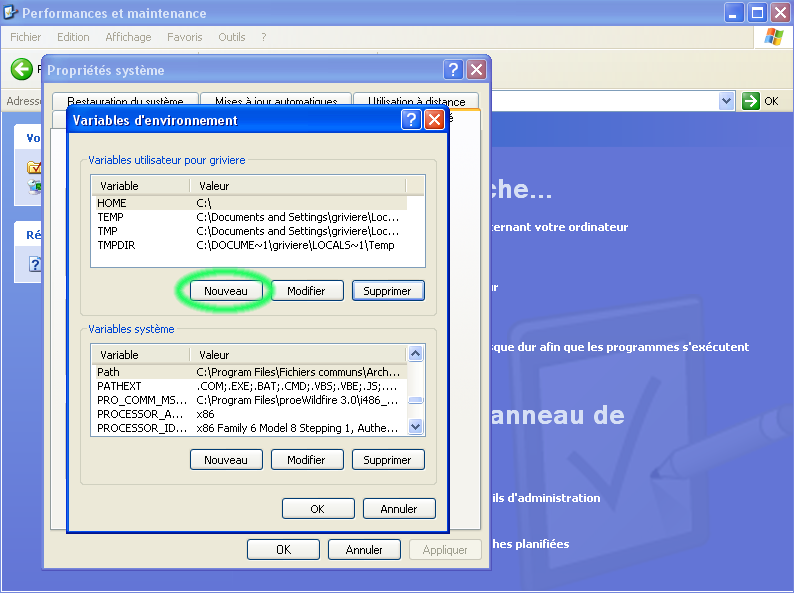Open the Outils menu
Image resolution: width=794 pixels, height=593 pixels.
tap(231, 37)
